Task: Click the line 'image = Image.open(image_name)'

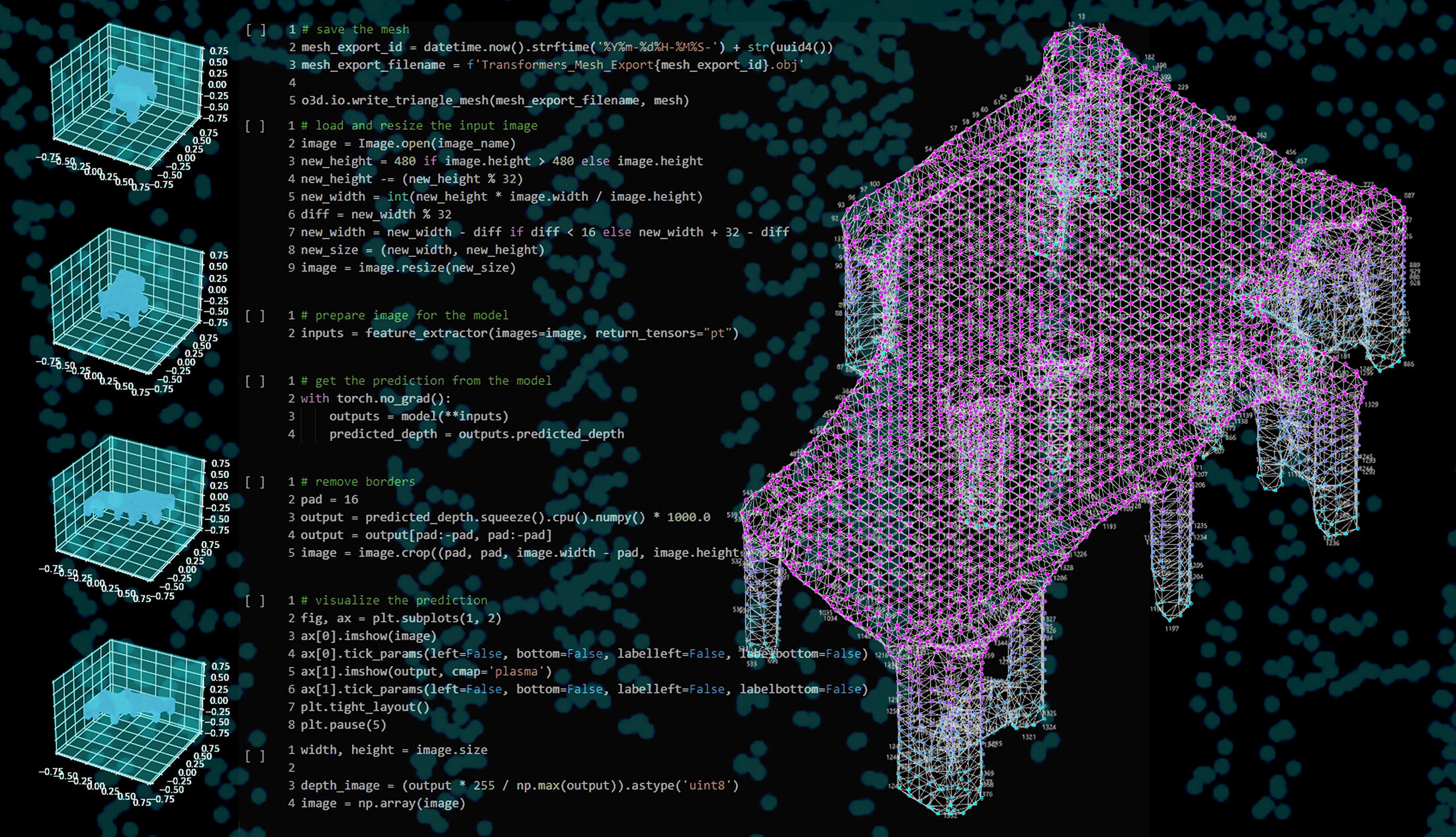Action: pyautogui.click(x=408, y=143)
